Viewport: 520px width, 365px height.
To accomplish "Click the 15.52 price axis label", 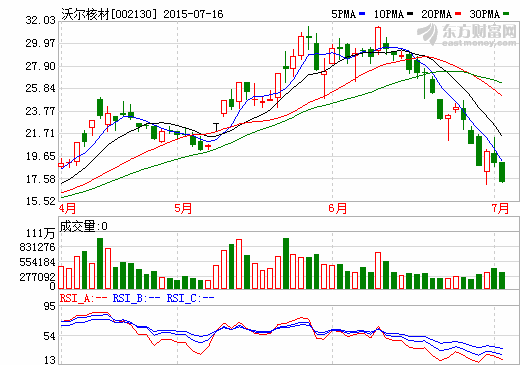I will click(40, 201).
